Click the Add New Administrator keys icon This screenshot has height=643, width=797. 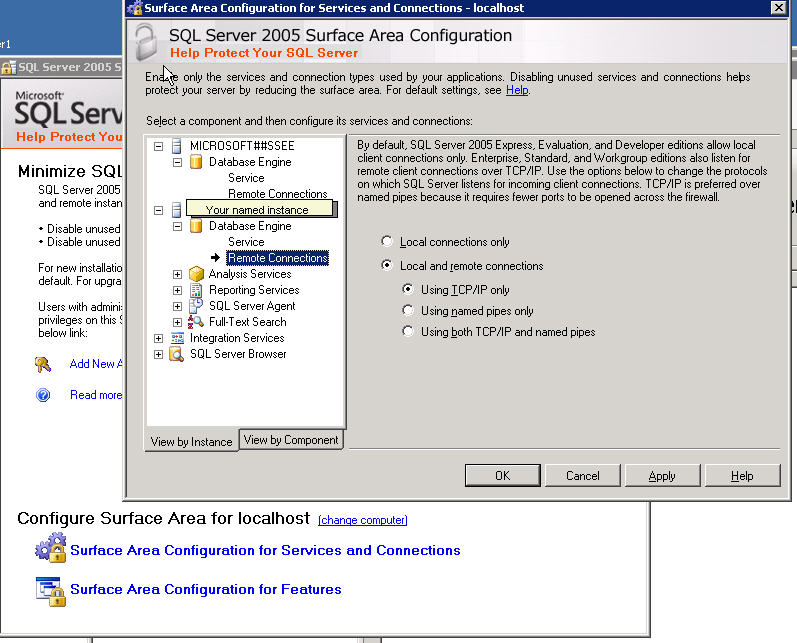point(43,364)
